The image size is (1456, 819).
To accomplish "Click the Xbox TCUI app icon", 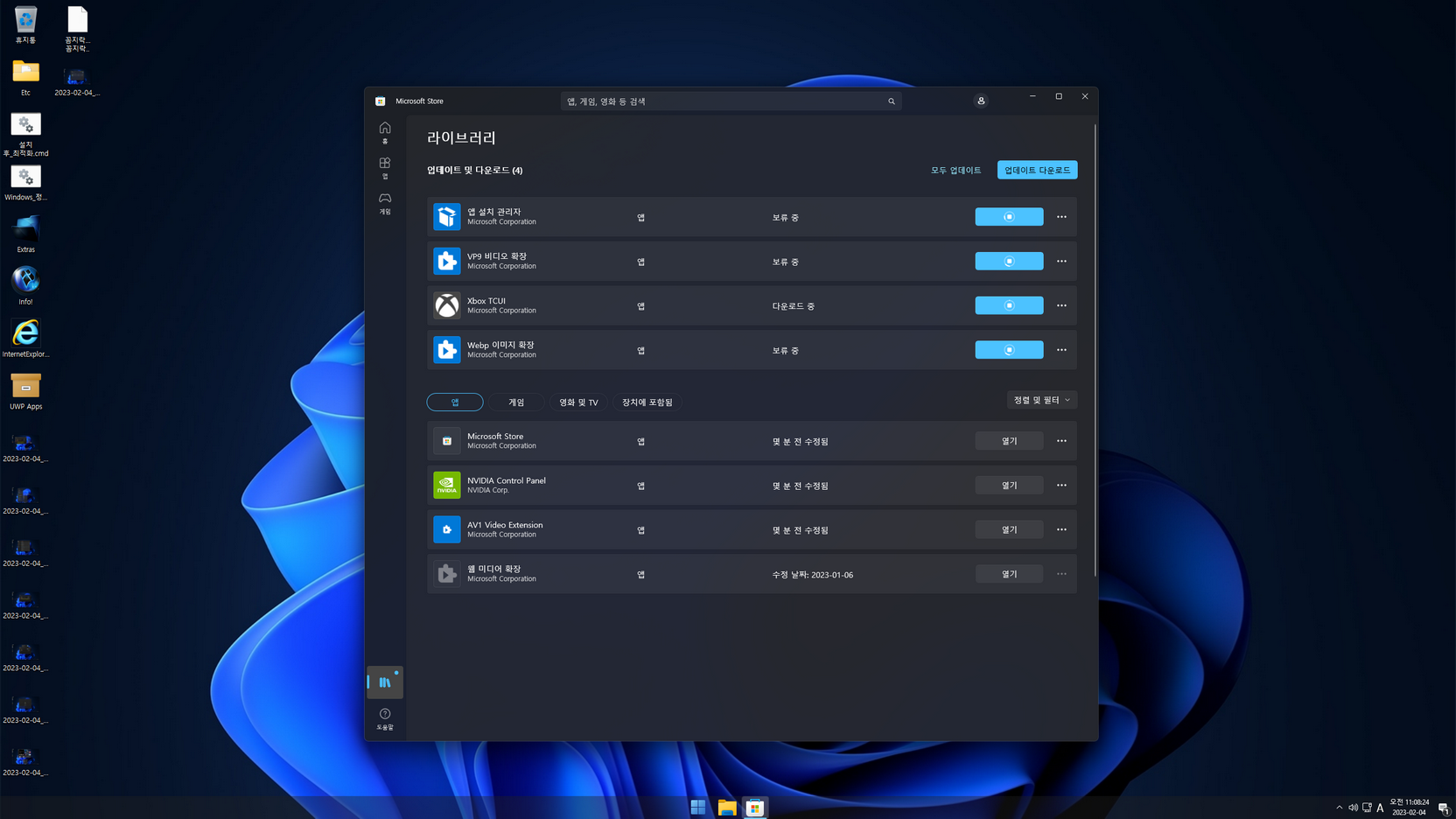I will click(x=447, y=305).
